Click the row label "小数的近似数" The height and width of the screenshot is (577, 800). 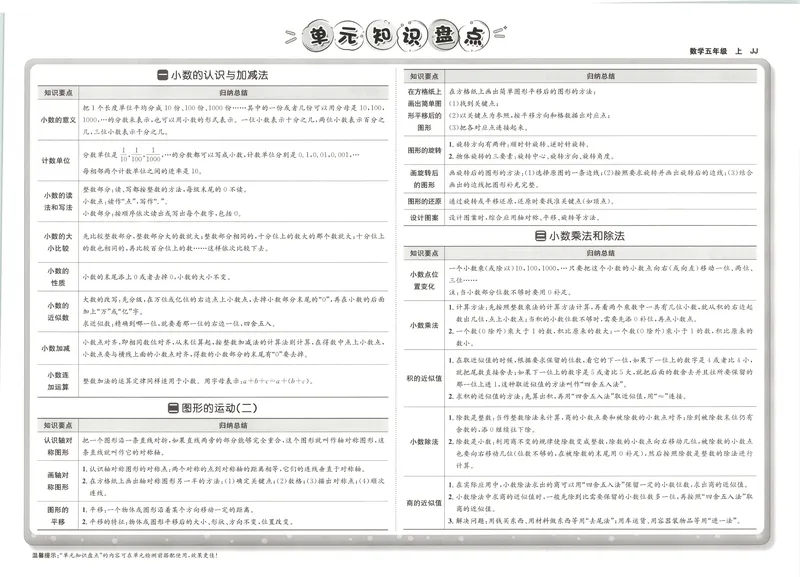(58, 312)
